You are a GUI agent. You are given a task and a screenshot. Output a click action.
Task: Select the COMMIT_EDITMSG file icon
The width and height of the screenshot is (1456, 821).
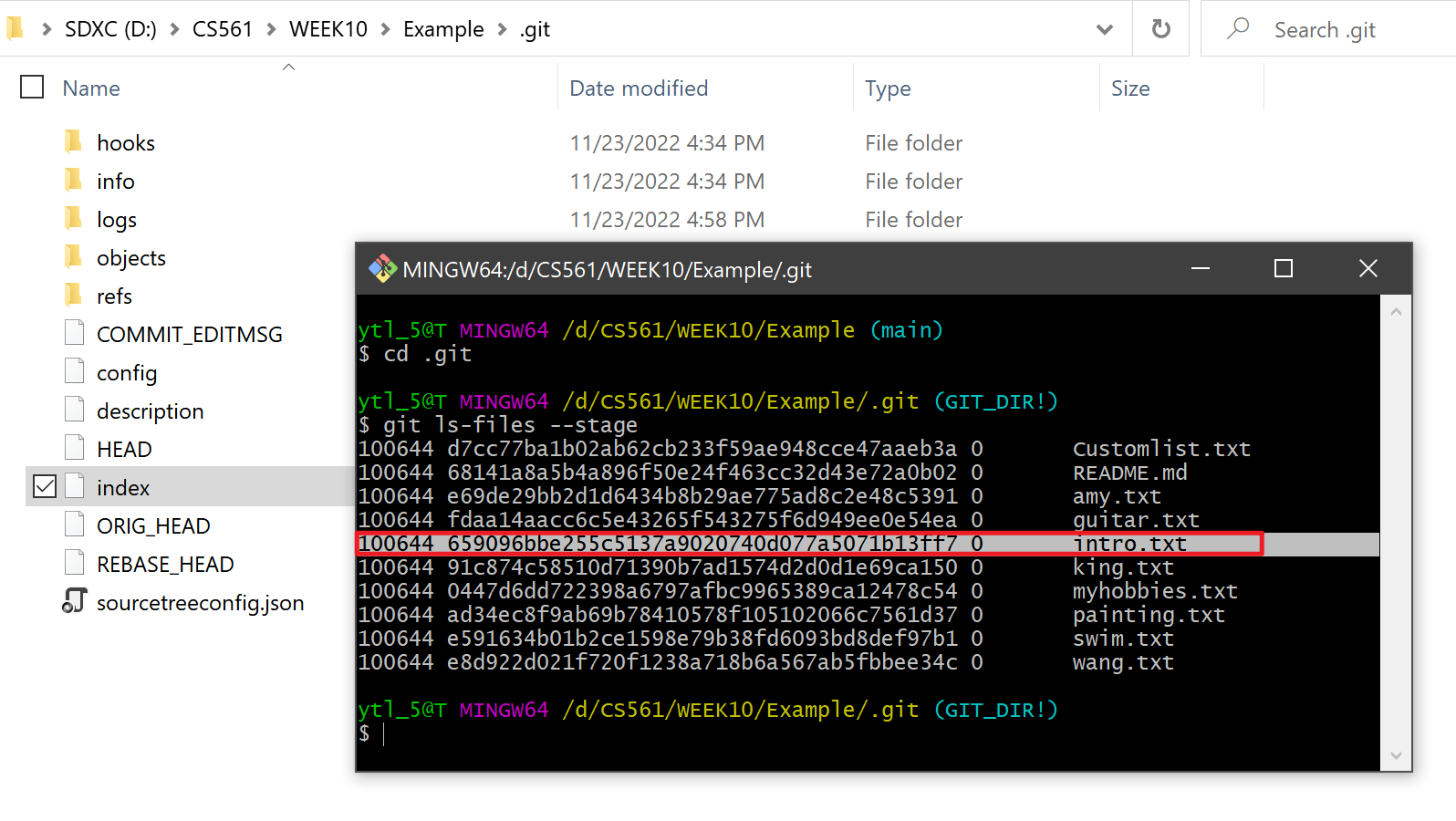pyautogui.click(x=75, y=333)
